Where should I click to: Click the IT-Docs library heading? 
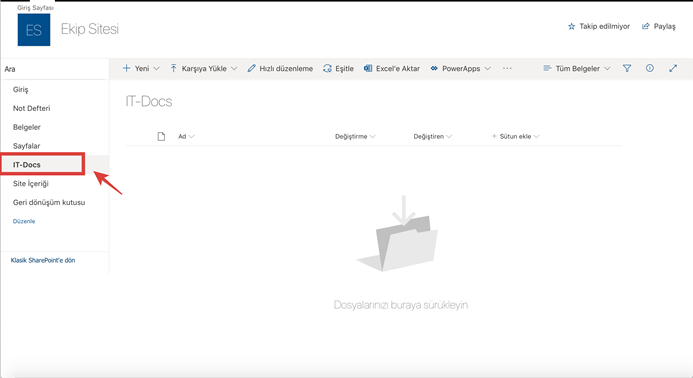tap(149, 101)
